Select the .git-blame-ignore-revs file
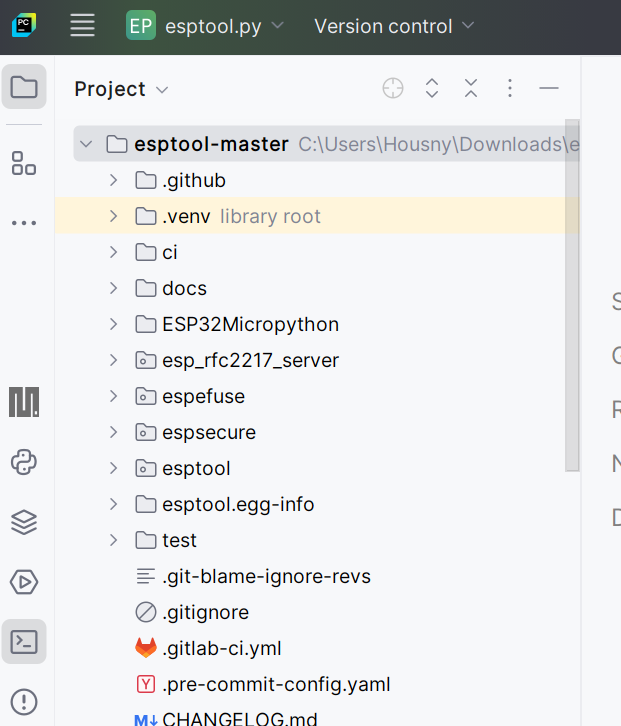 (266, 577)
